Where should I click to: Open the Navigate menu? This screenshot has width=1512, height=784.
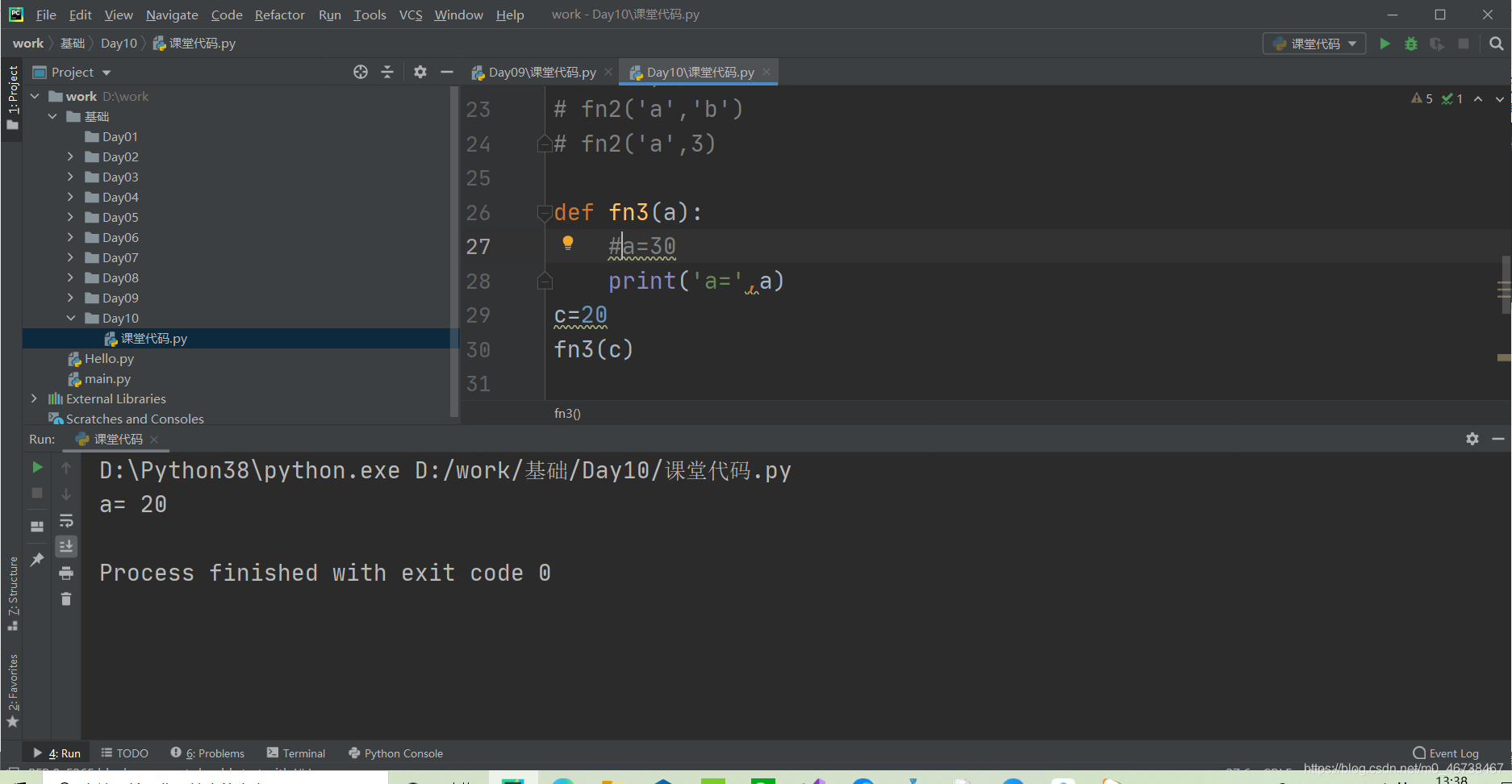point(172,15)
